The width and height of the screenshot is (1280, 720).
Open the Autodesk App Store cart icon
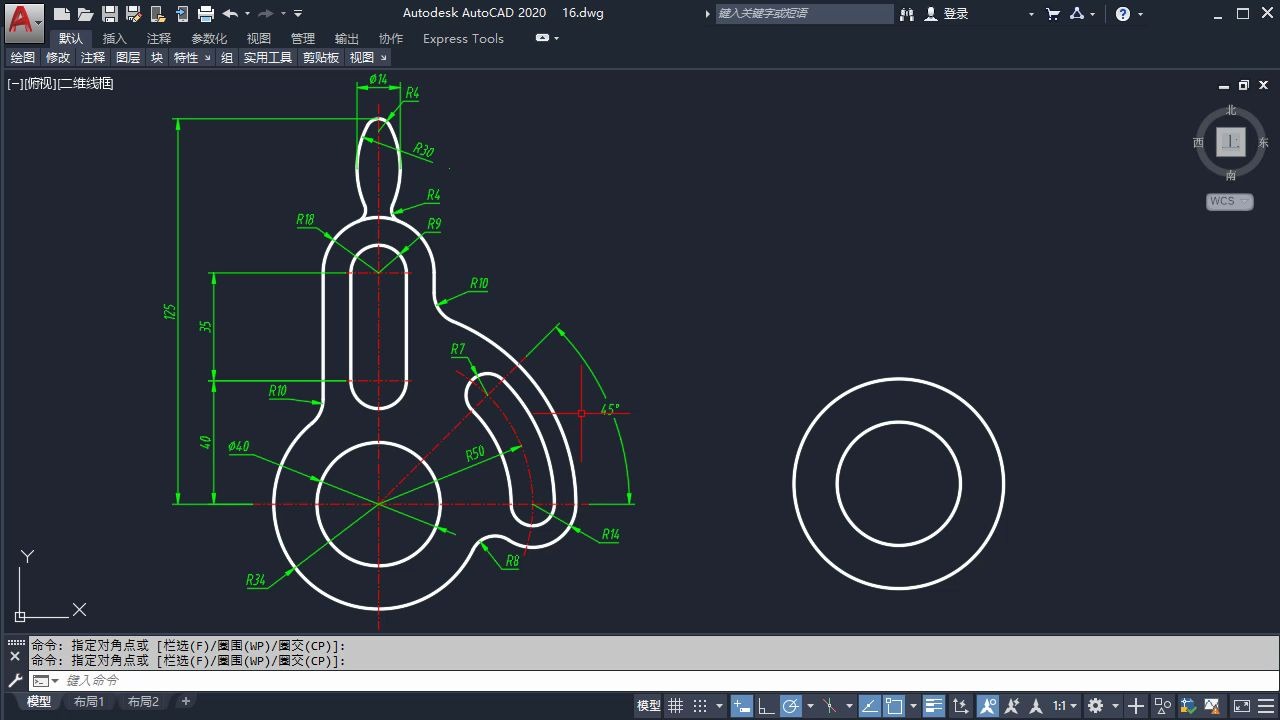pyautogui.click(x=1053, y=14)
